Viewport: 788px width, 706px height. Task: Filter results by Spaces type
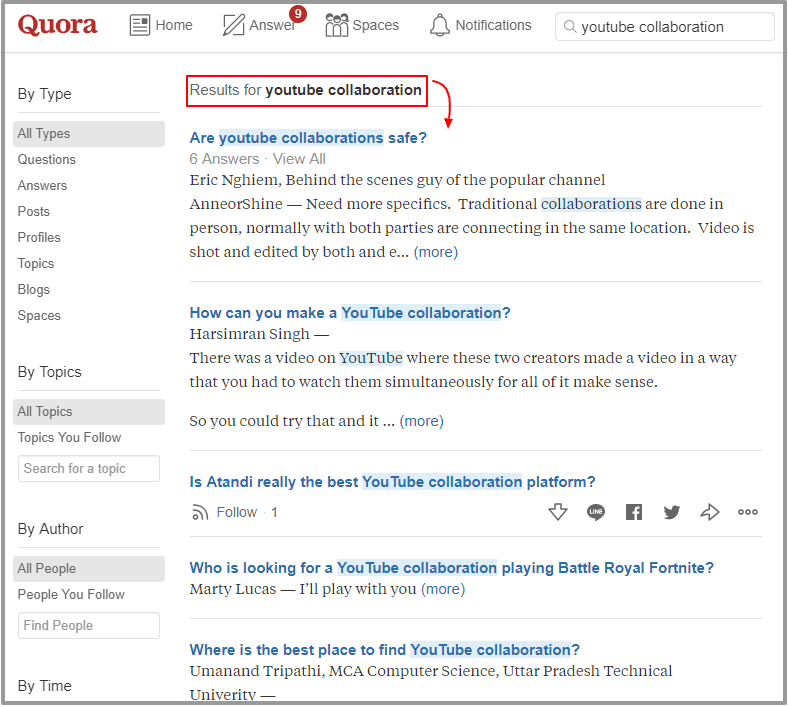tap(39, 316)
